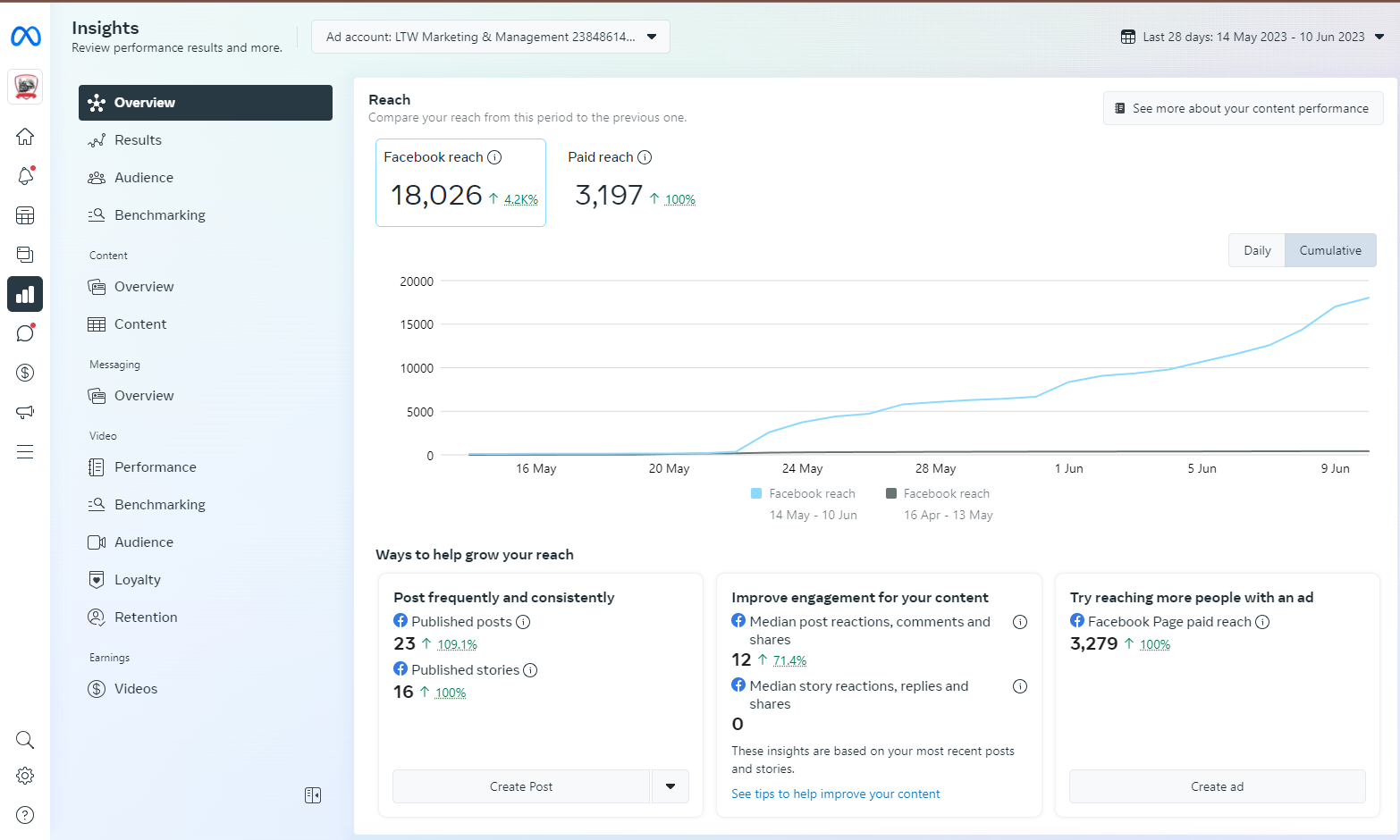Image resolution: width=1400 pixels, height=840 pixels.
Task: Click the Meta logo icon
Action: pos(25,37)
